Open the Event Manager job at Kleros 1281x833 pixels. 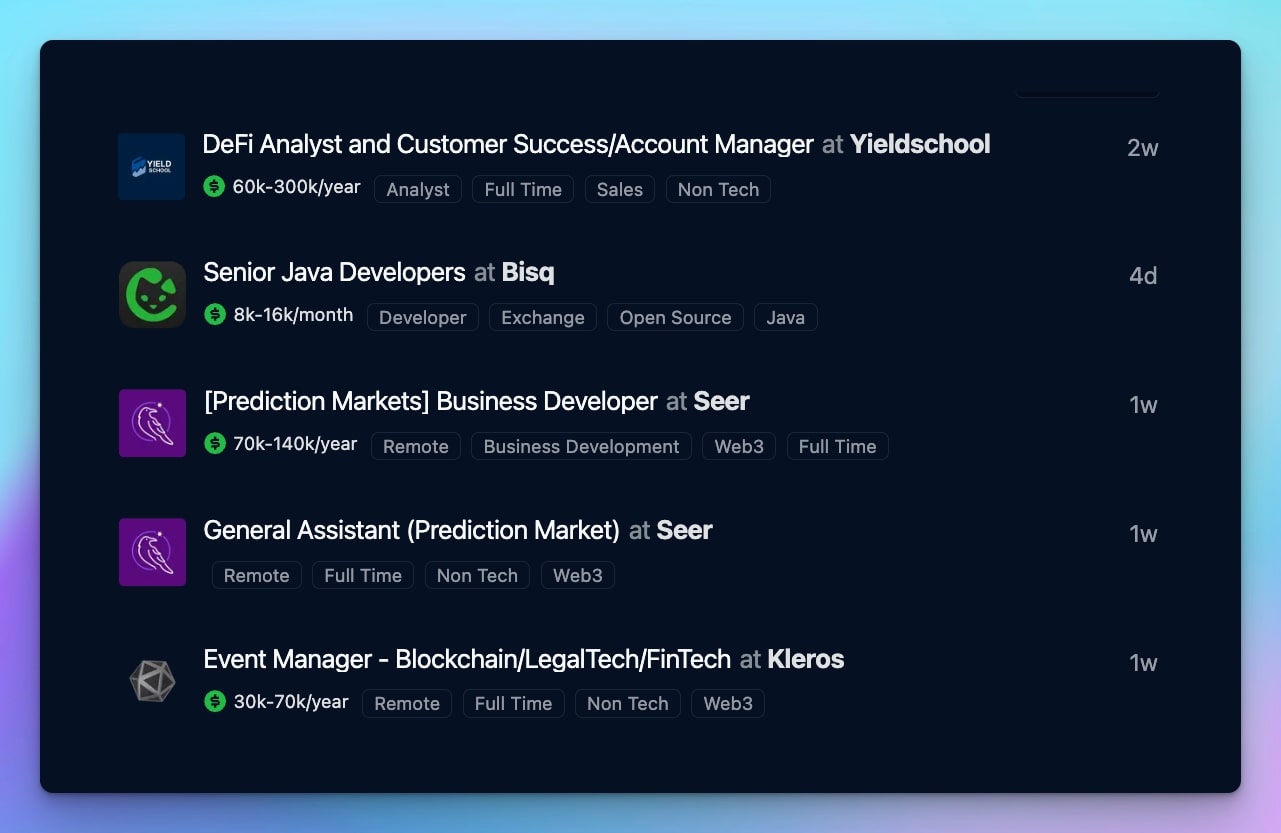pyautogui.click(x=467, y=660)
